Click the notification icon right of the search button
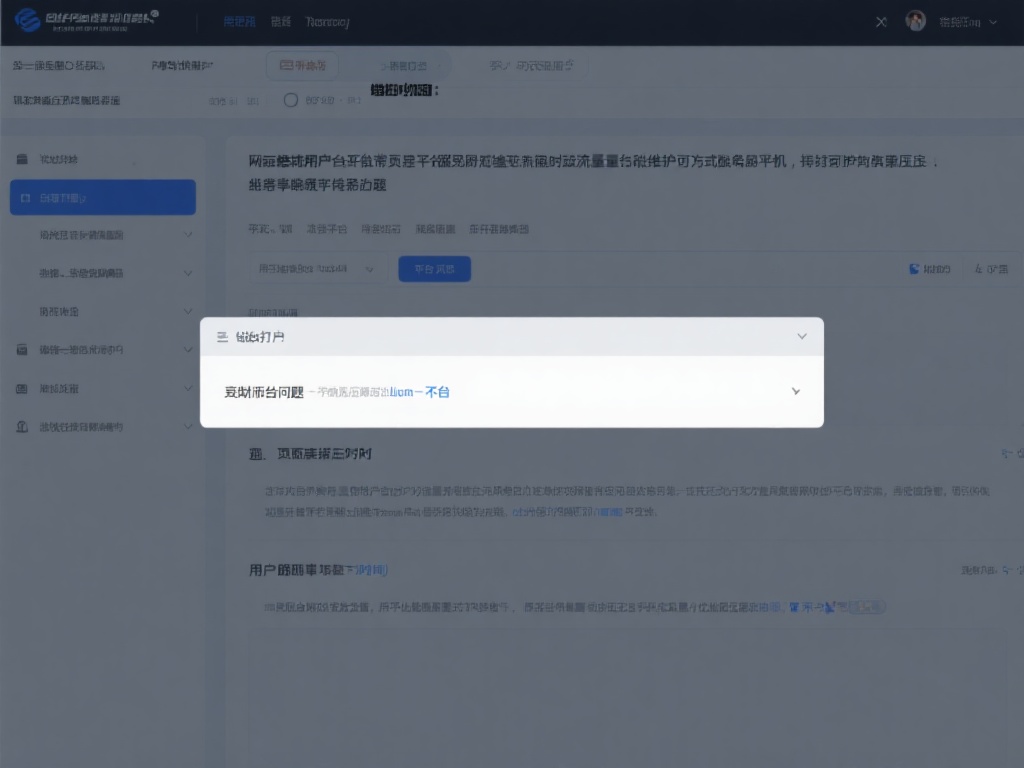The height and width of the screenshot is (768, 1024). click(913, 268)
